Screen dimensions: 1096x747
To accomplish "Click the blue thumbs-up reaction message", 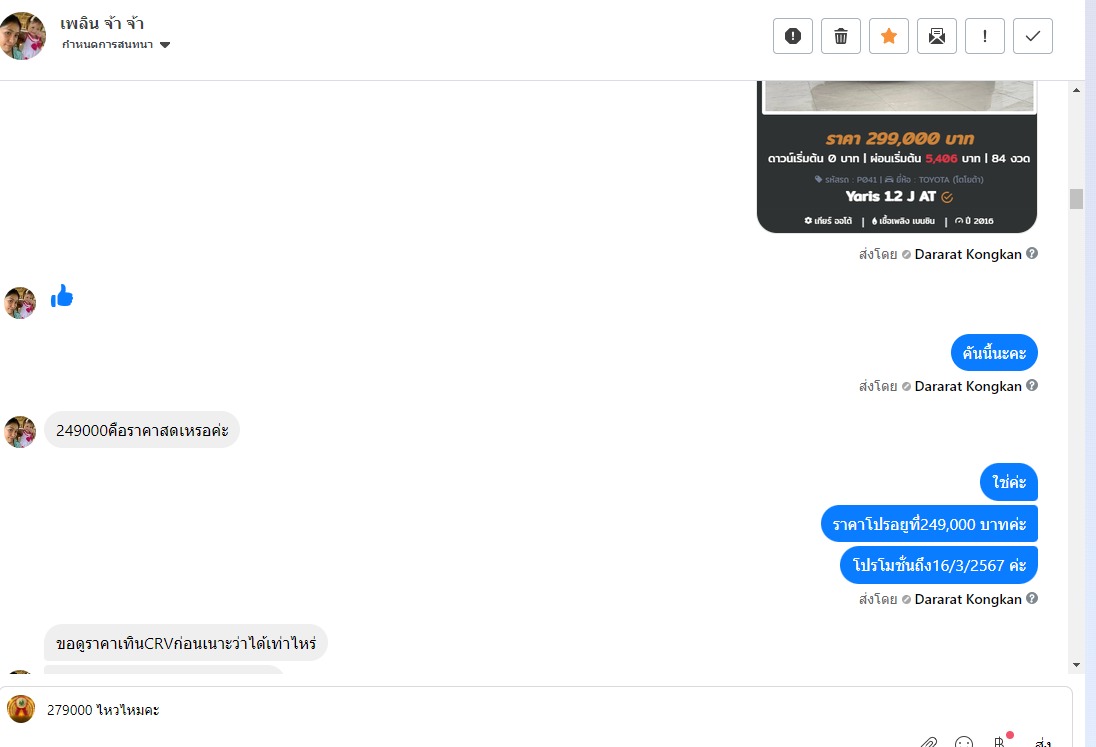I will click(62, 296).
